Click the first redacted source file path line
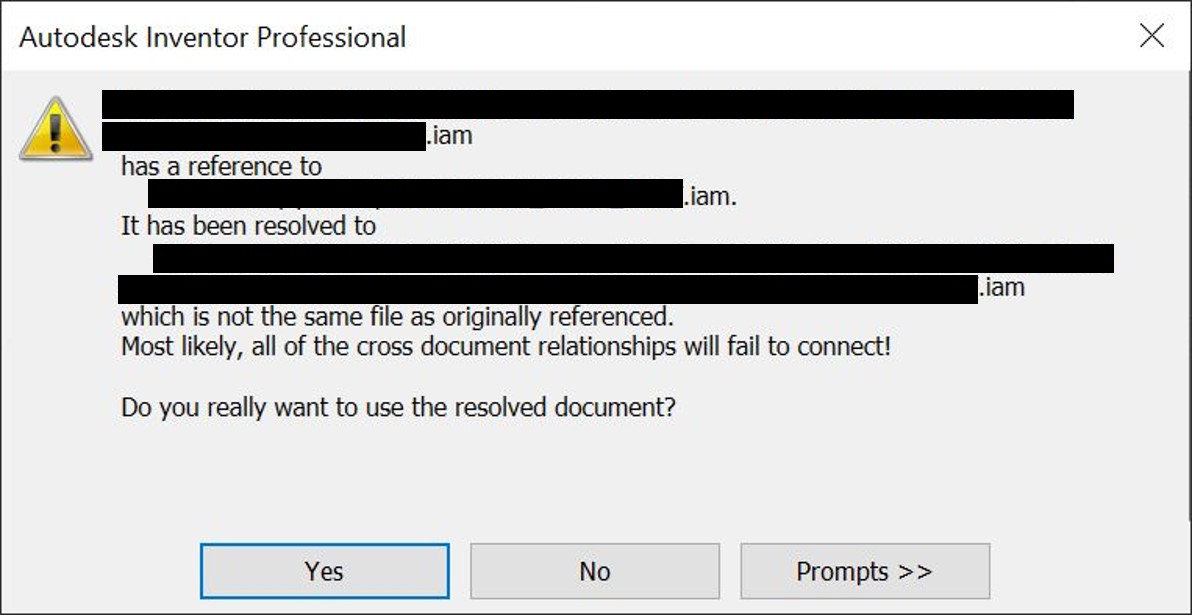1192x615 pixels. tap(587, 104)
